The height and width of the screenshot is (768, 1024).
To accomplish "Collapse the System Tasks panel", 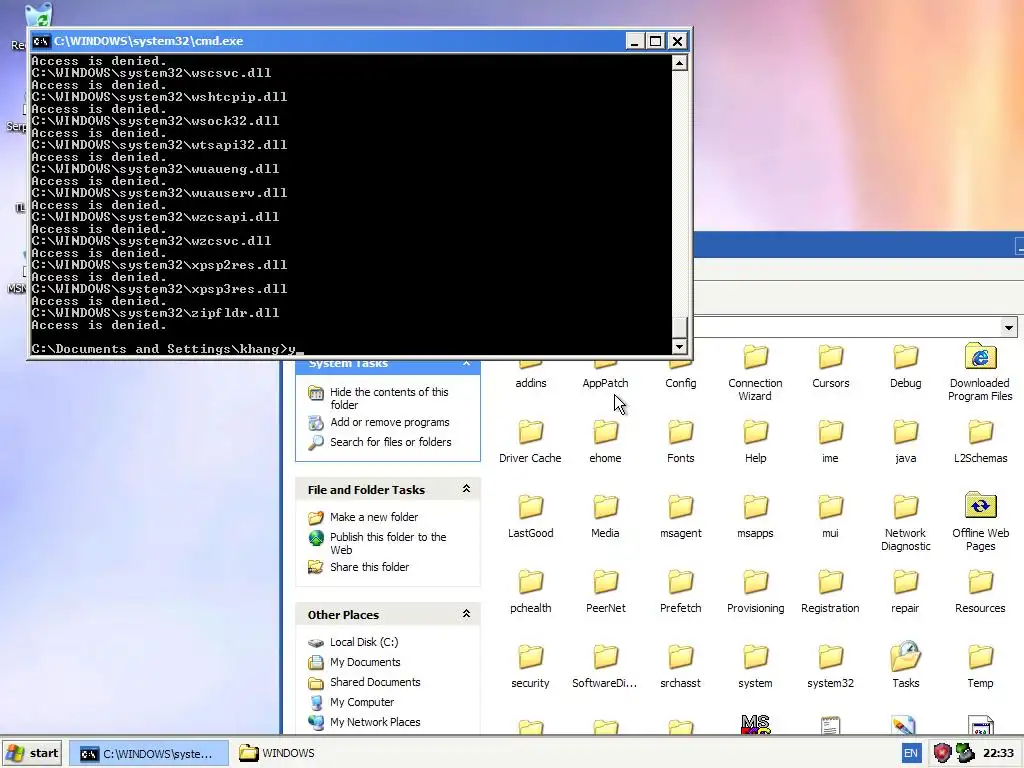I will 466,363.
